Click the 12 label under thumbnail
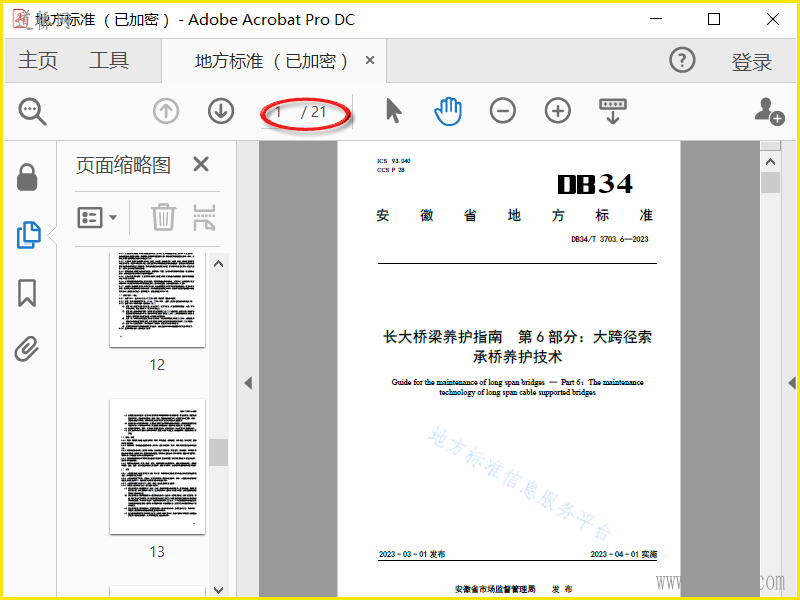The height and width of the screenshot is (600, 800). pos(157,365)
